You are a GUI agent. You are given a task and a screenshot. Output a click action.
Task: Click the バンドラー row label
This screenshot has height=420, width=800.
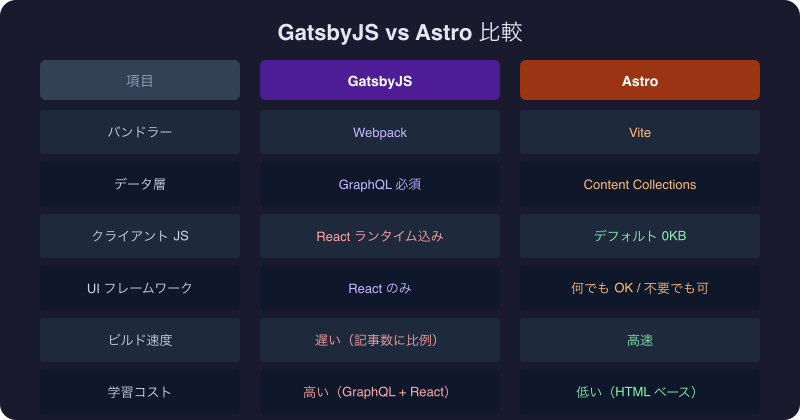pyautogui.click(x=140, y=132)
